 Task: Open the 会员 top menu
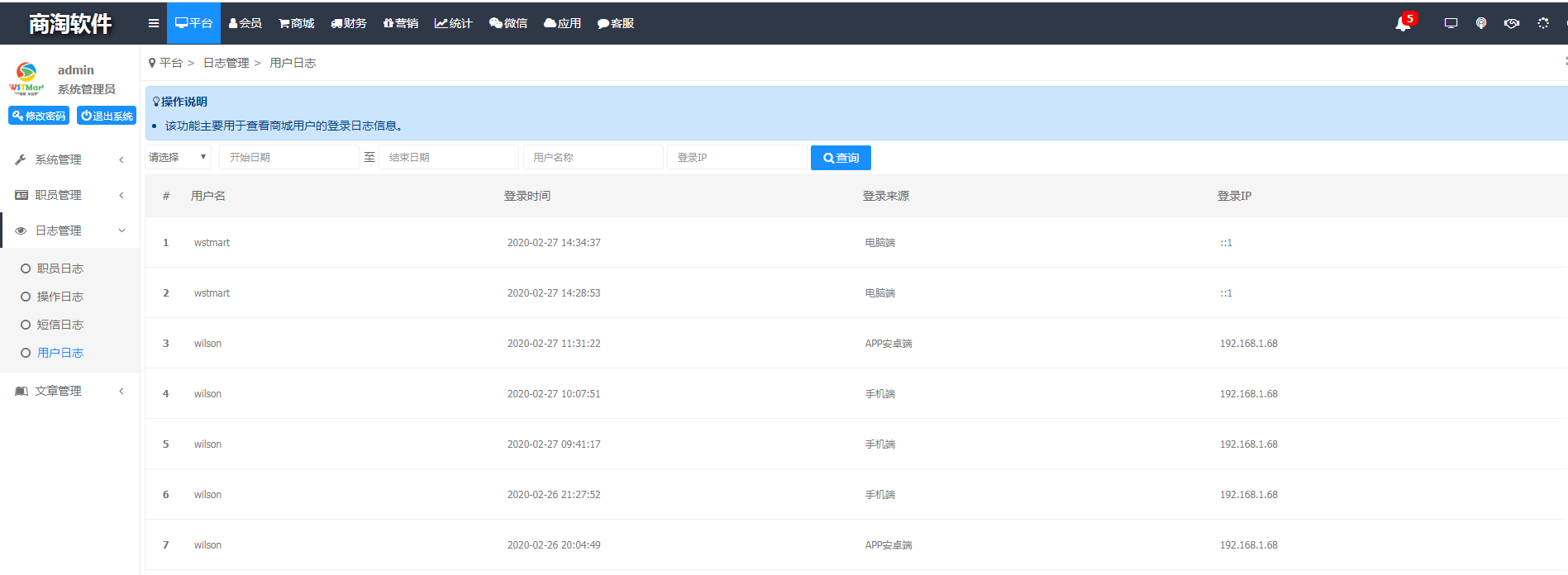click(x=245, y=23)
